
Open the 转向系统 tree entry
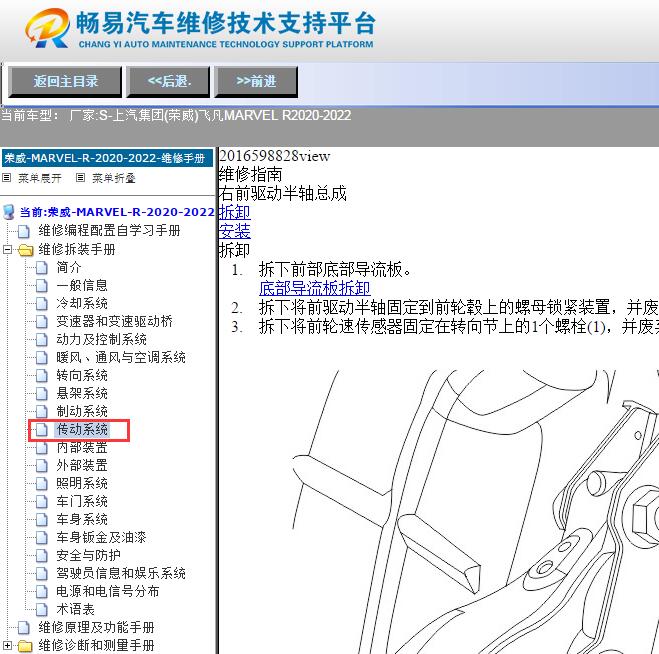[82, 375]
